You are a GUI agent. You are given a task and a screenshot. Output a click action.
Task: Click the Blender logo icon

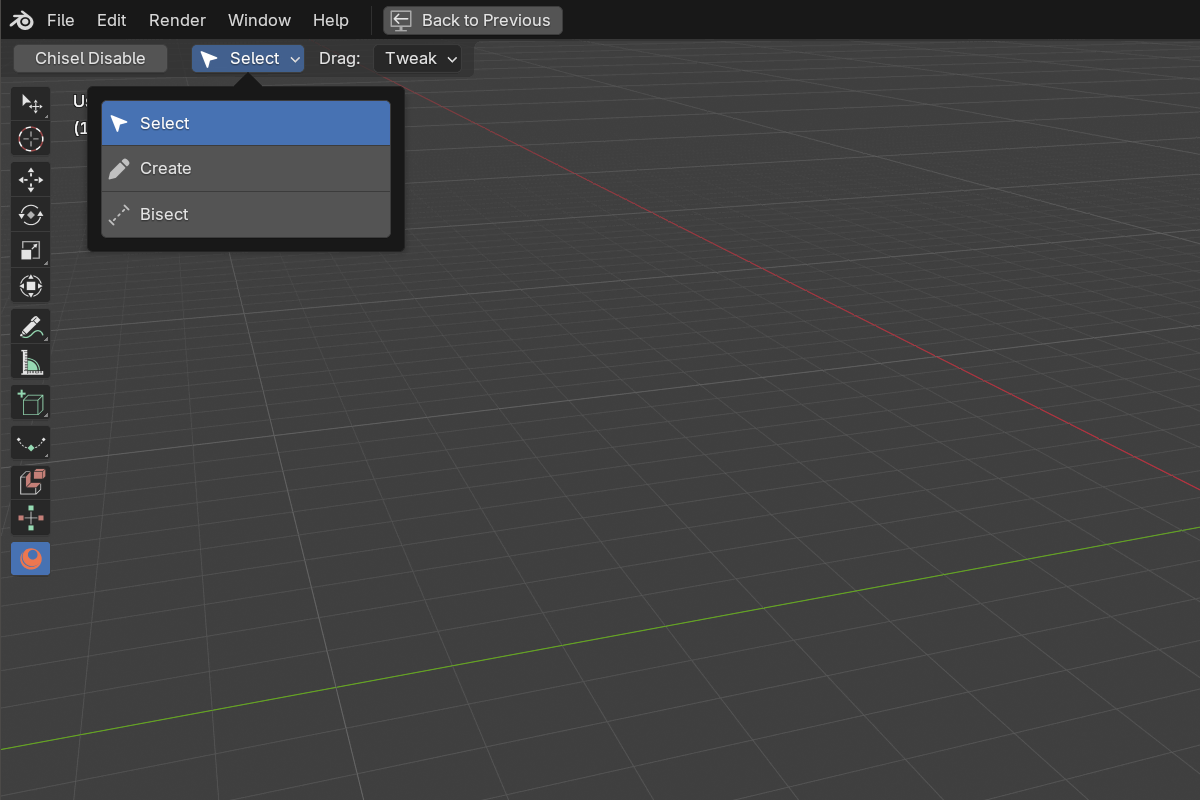[22, 20]
